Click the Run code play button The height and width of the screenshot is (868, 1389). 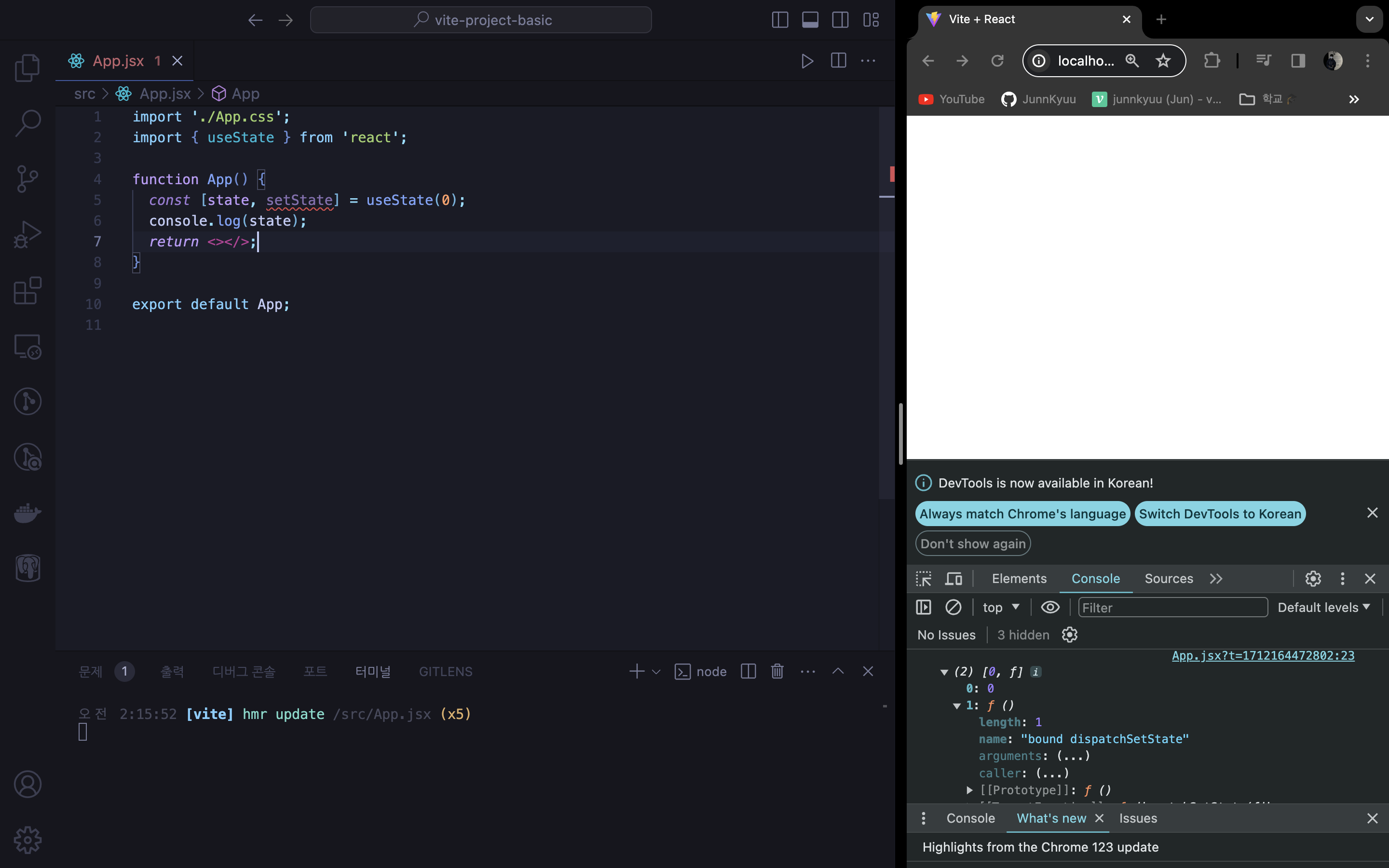pyautogui.click(x=807, y=61)
